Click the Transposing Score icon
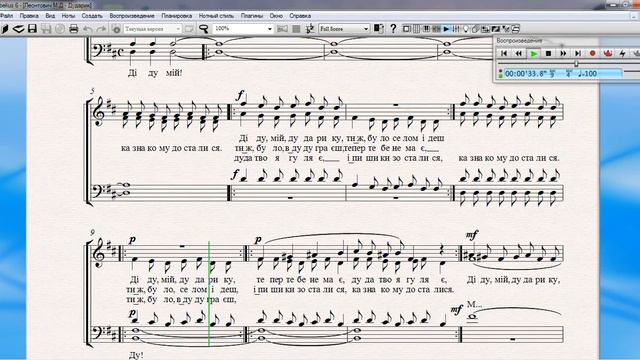This screenshot has width=640, height=360. point(310,29)
